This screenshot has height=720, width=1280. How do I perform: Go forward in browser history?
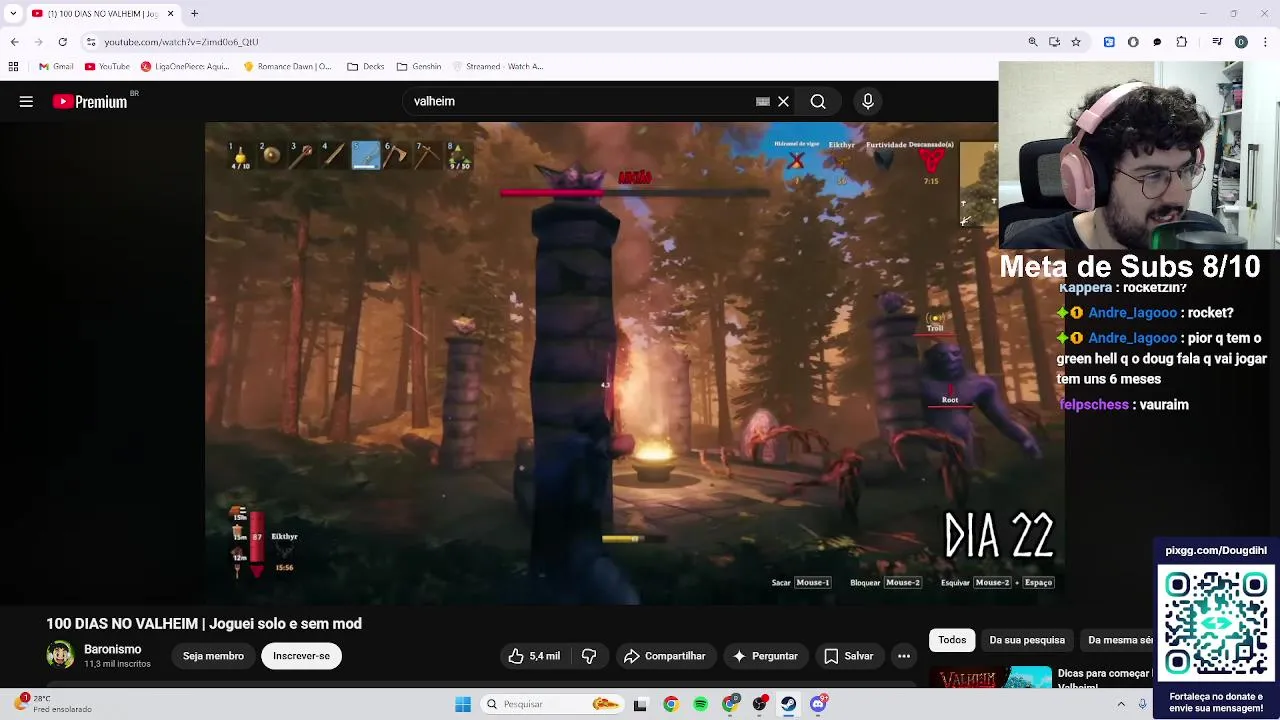(38, 42)
